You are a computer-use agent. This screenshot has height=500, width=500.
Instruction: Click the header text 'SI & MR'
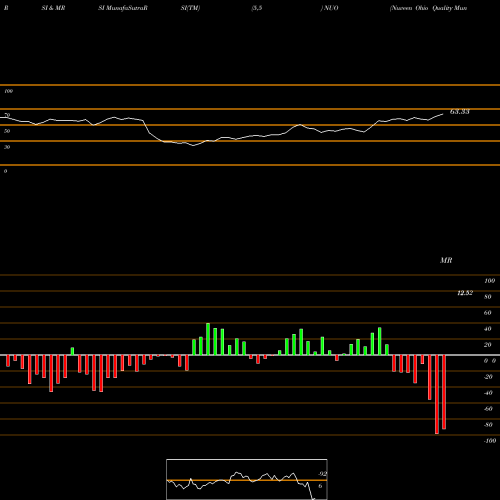click(53, 8)
